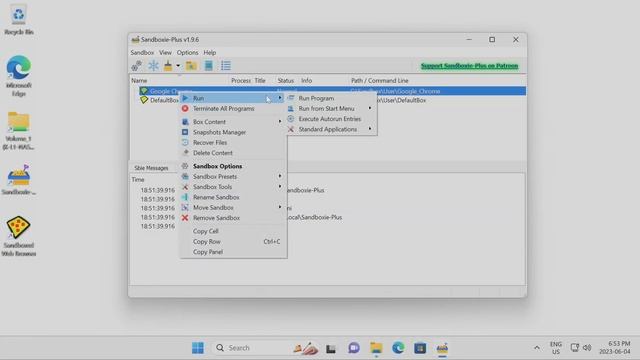The image size is (640, 360).
Task: Click the Sandboxie-Plus taskbar icon
Action: coord(442,348)
